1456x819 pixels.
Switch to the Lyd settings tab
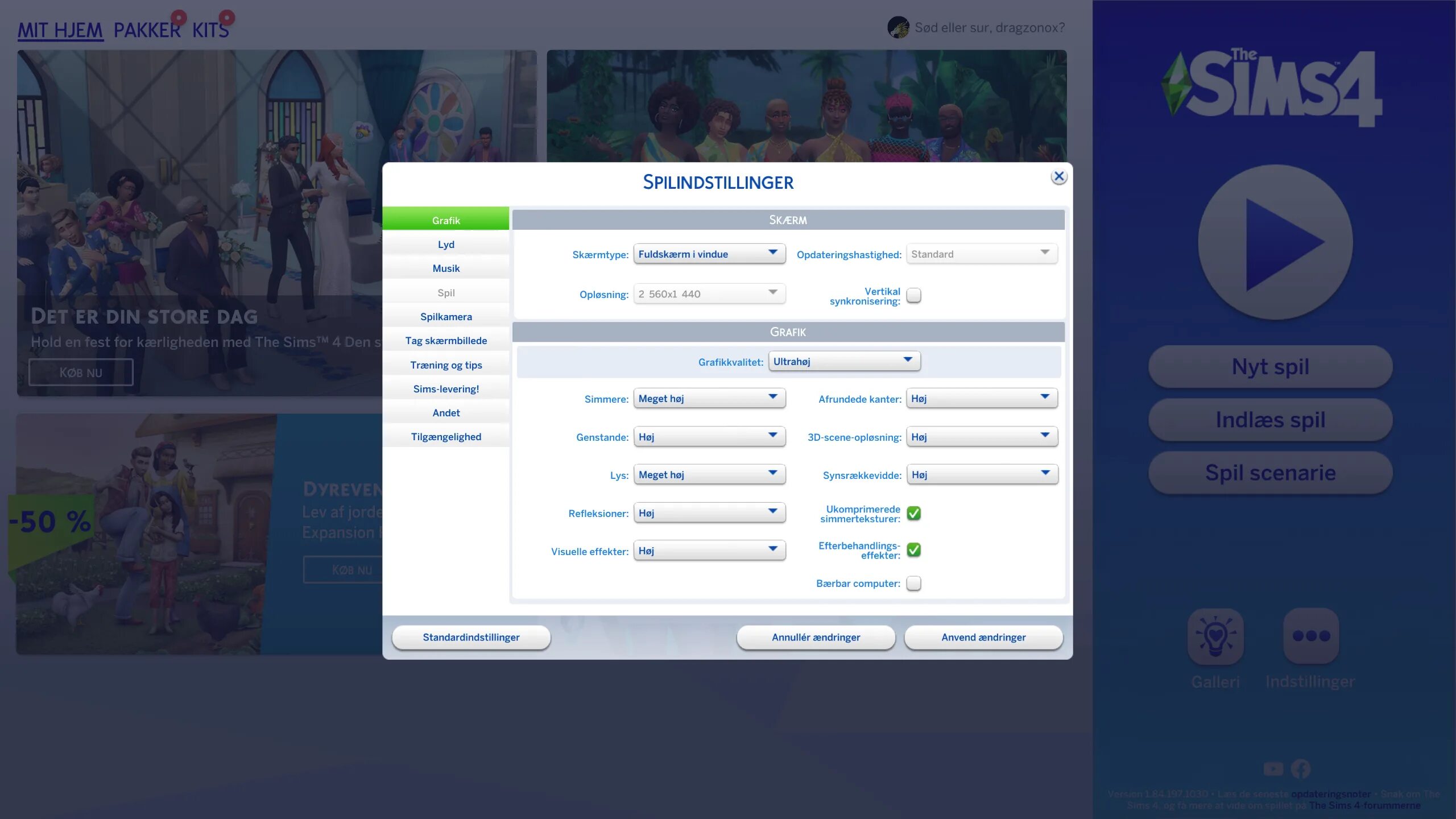[446, 245]
